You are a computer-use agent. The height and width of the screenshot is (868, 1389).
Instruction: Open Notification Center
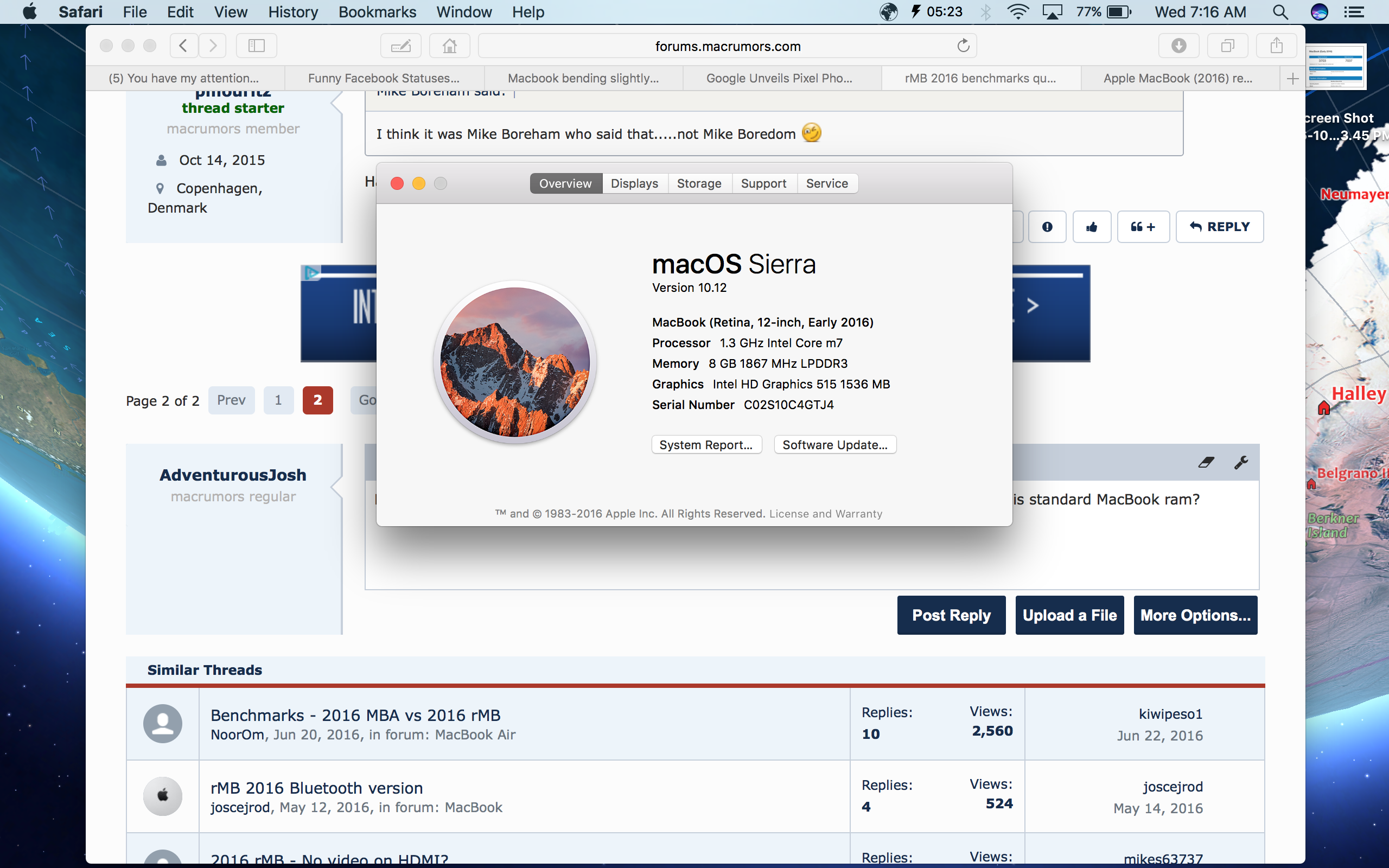[1355, 12]
